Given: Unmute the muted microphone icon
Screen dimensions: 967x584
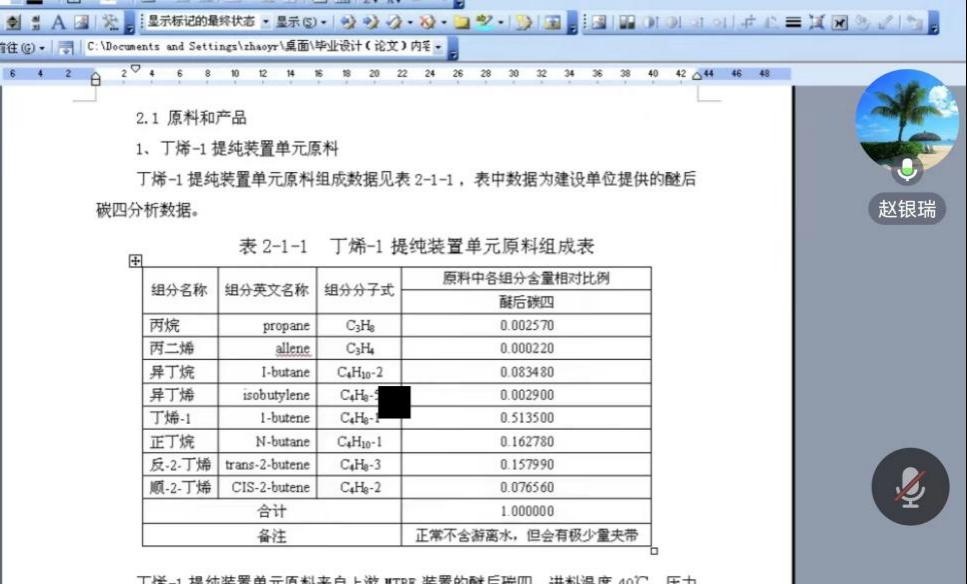Looking at the screenshot, I should coord(908,487).
